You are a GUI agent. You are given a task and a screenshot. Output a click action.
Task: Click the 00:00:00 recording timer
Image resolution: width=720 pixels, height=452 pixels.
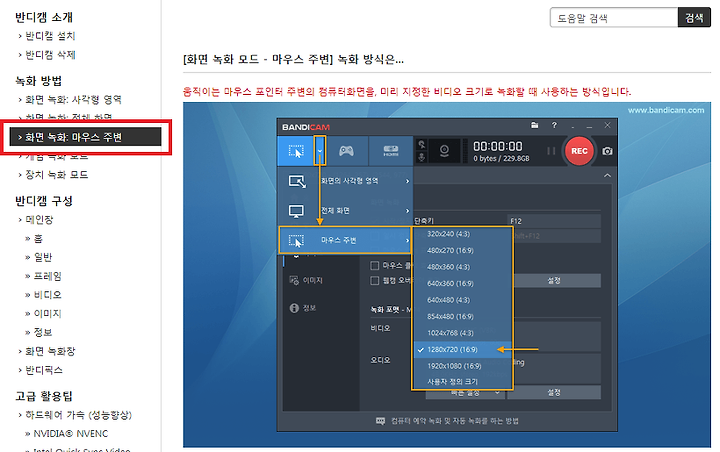click(x=498, y=146)
